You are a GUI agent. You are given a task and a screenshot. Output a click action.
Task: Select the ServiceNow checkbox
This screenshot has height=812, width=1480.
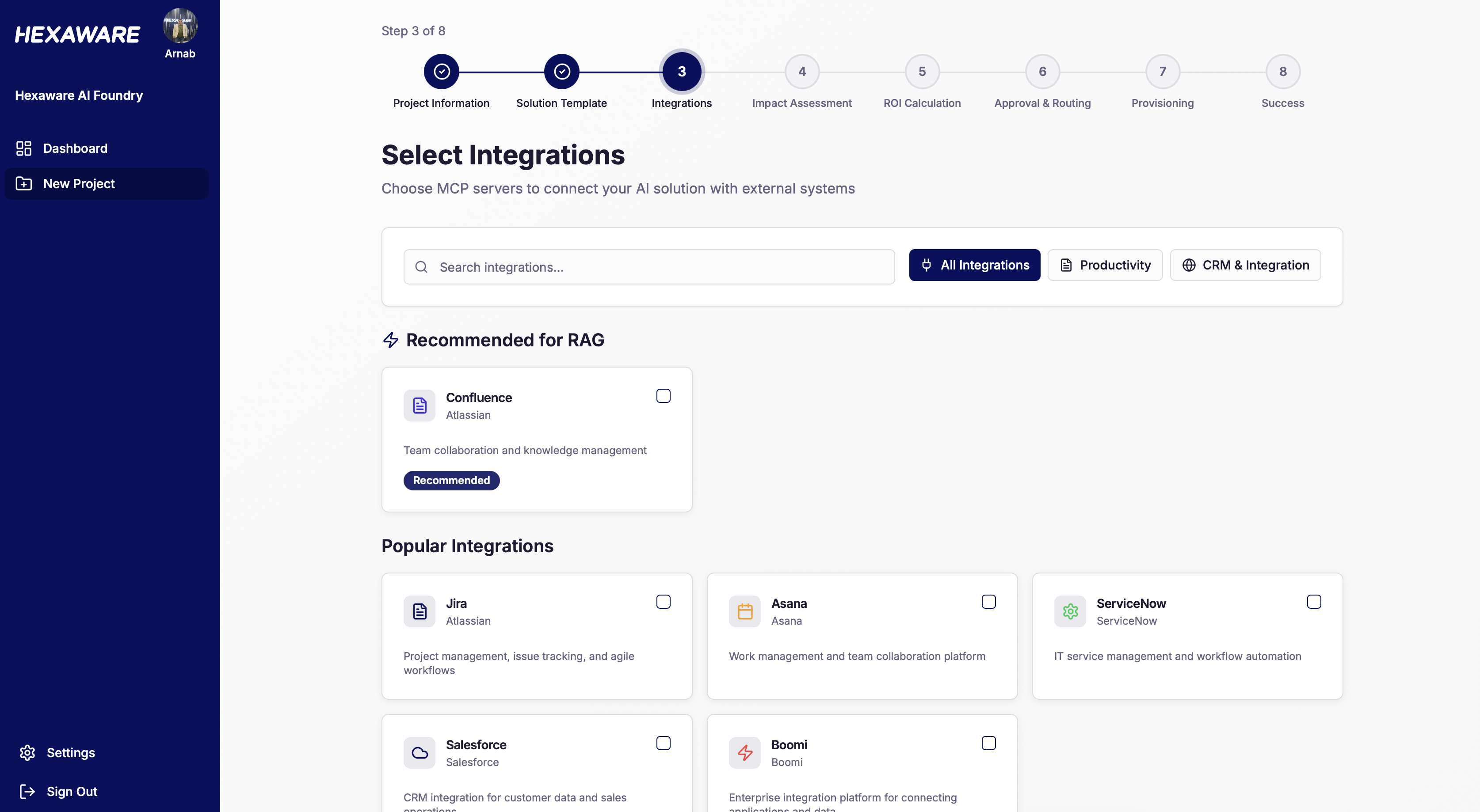[x=1314, y=601]
